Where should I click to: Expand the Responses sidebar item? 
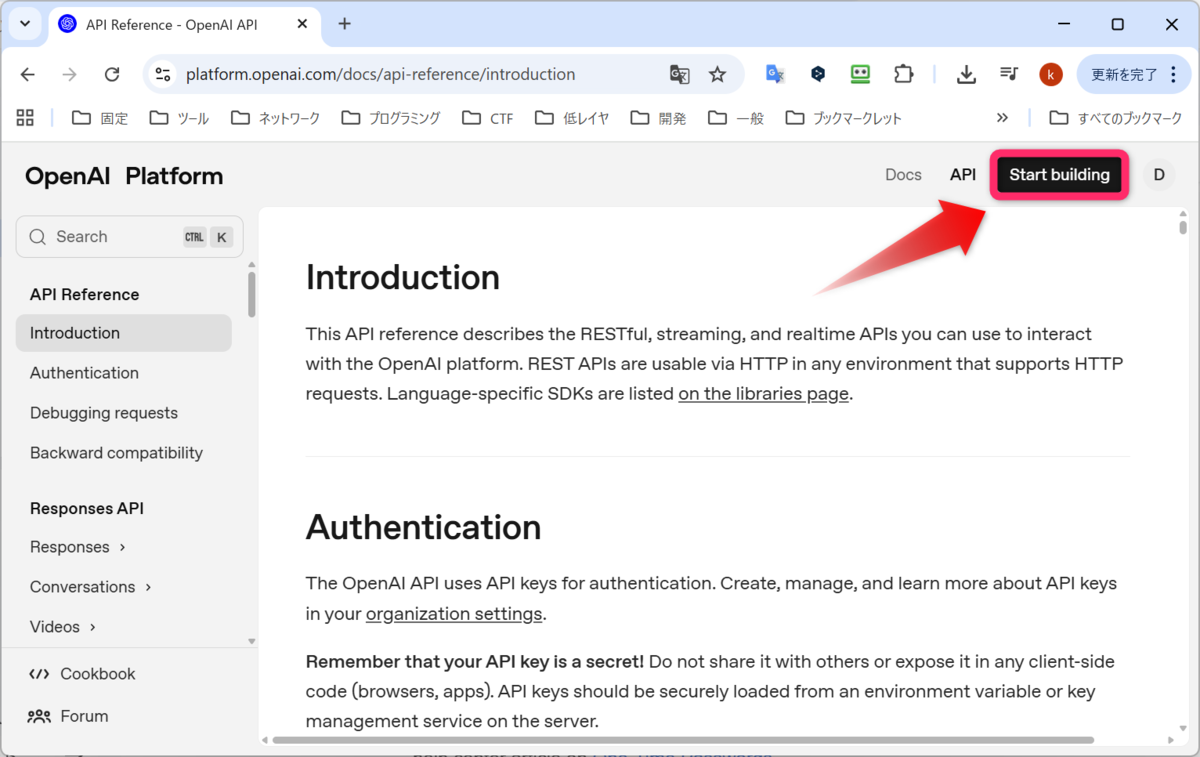point(77,547)
